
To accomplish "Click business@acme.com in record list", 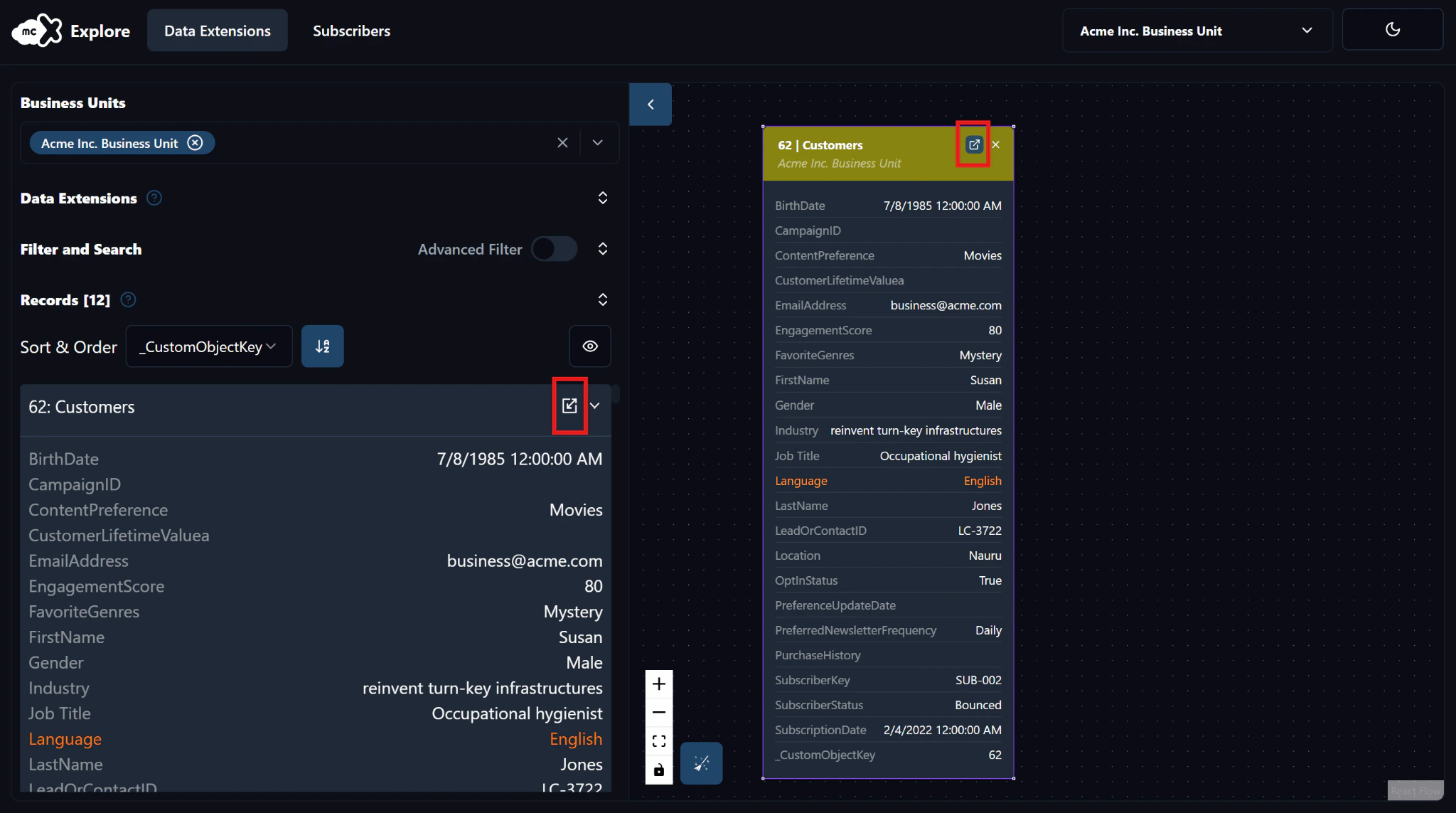I will point(525,561).
